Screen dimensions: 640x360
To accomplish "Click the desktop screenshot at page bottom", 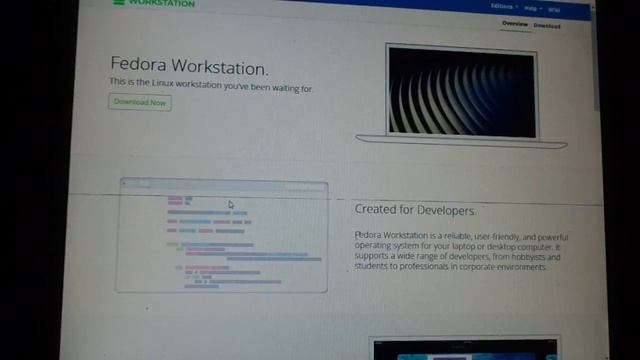I will point(465,348).
